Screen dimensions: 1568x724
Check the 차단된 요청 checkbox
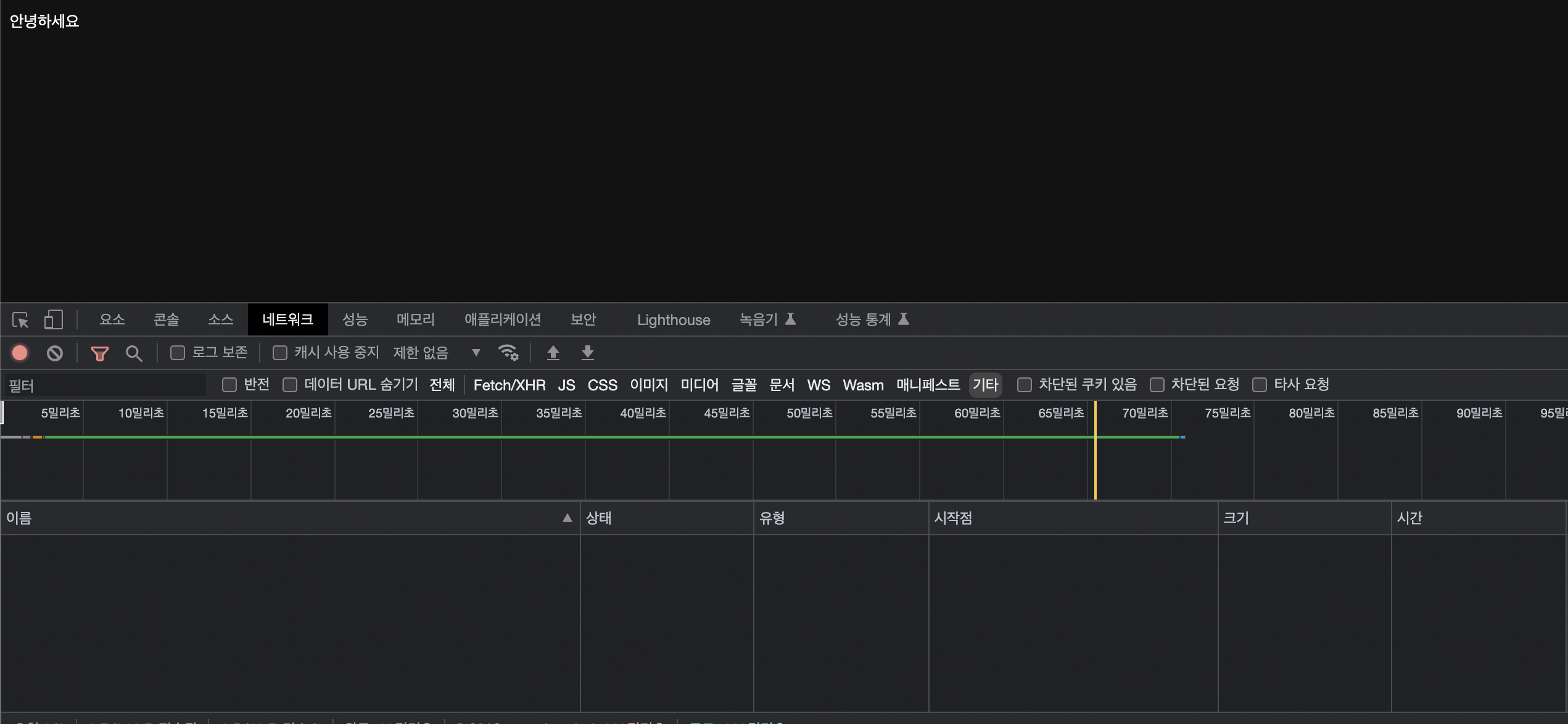[x=1157, y=385]
